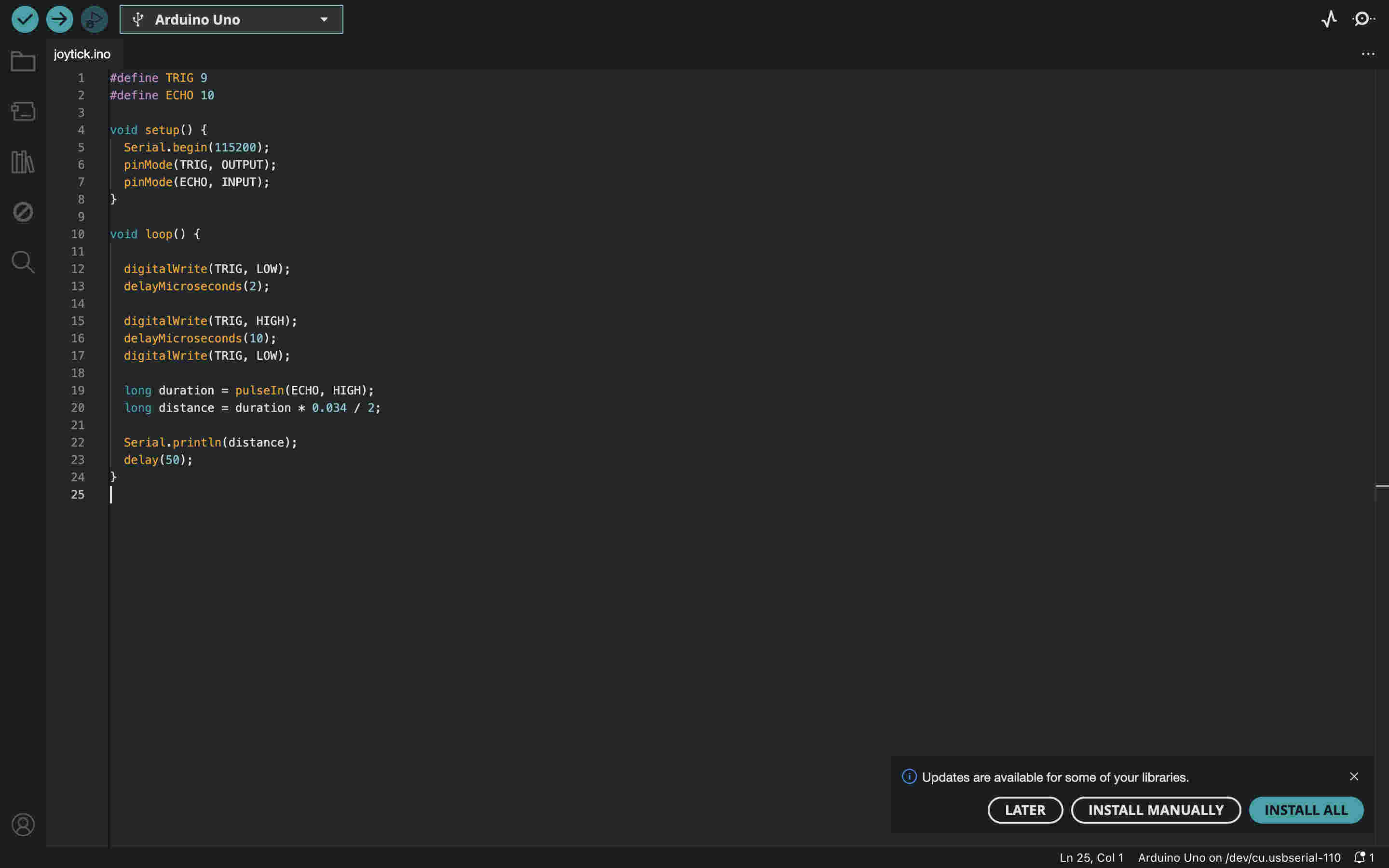Show the Debug panel in the sidebar
1389x868 pixels.
23,212
